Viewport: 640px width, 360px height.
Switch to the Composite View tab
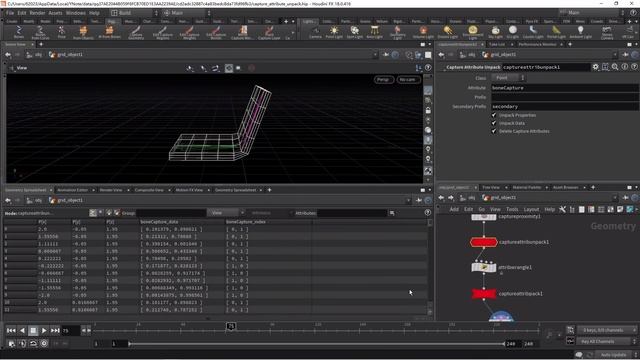tap(149, 190)
